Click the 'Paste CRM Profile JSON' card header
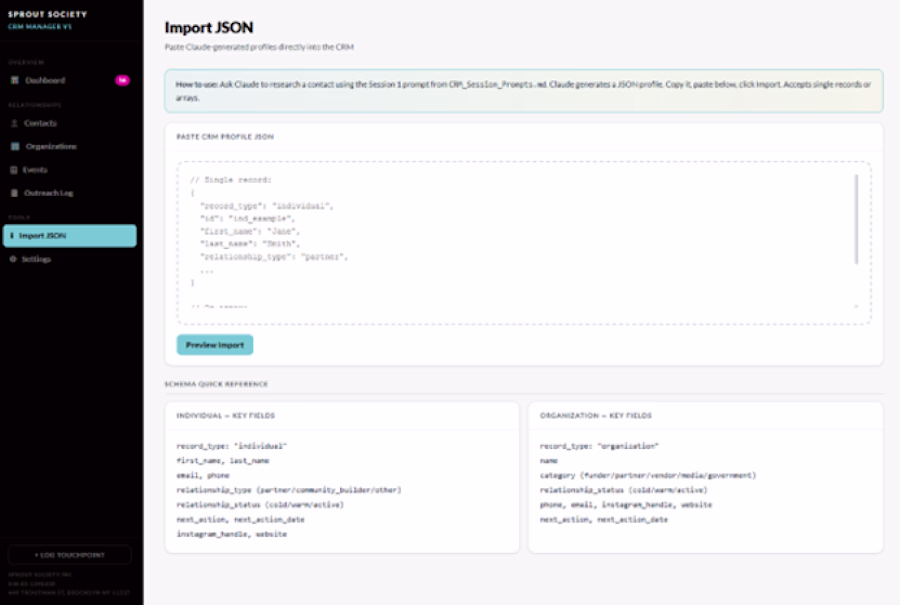The image size is (900, 605). [225, 137]
